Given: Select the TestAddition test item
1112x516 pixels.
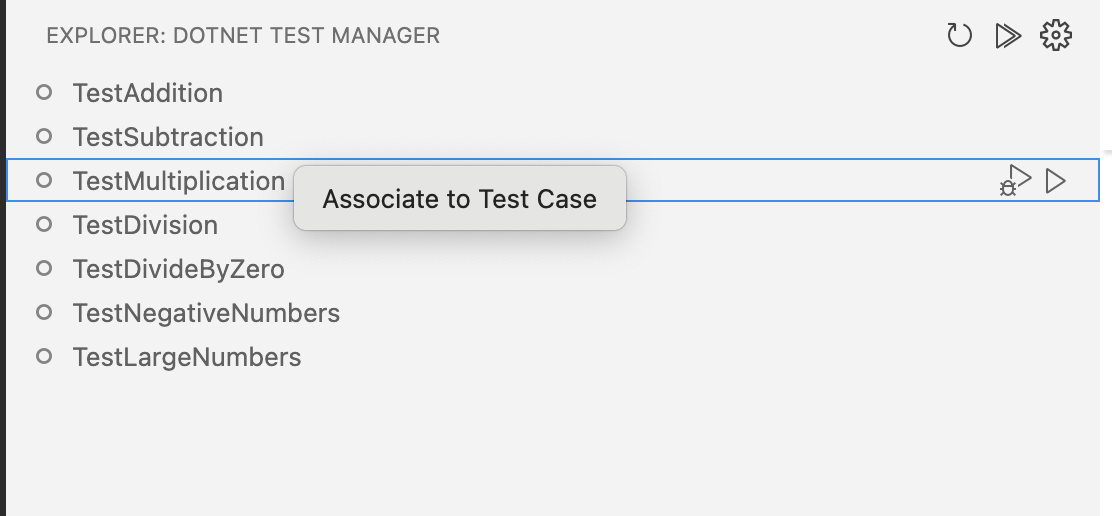Looking at the screenshot, I should (148, 93).
